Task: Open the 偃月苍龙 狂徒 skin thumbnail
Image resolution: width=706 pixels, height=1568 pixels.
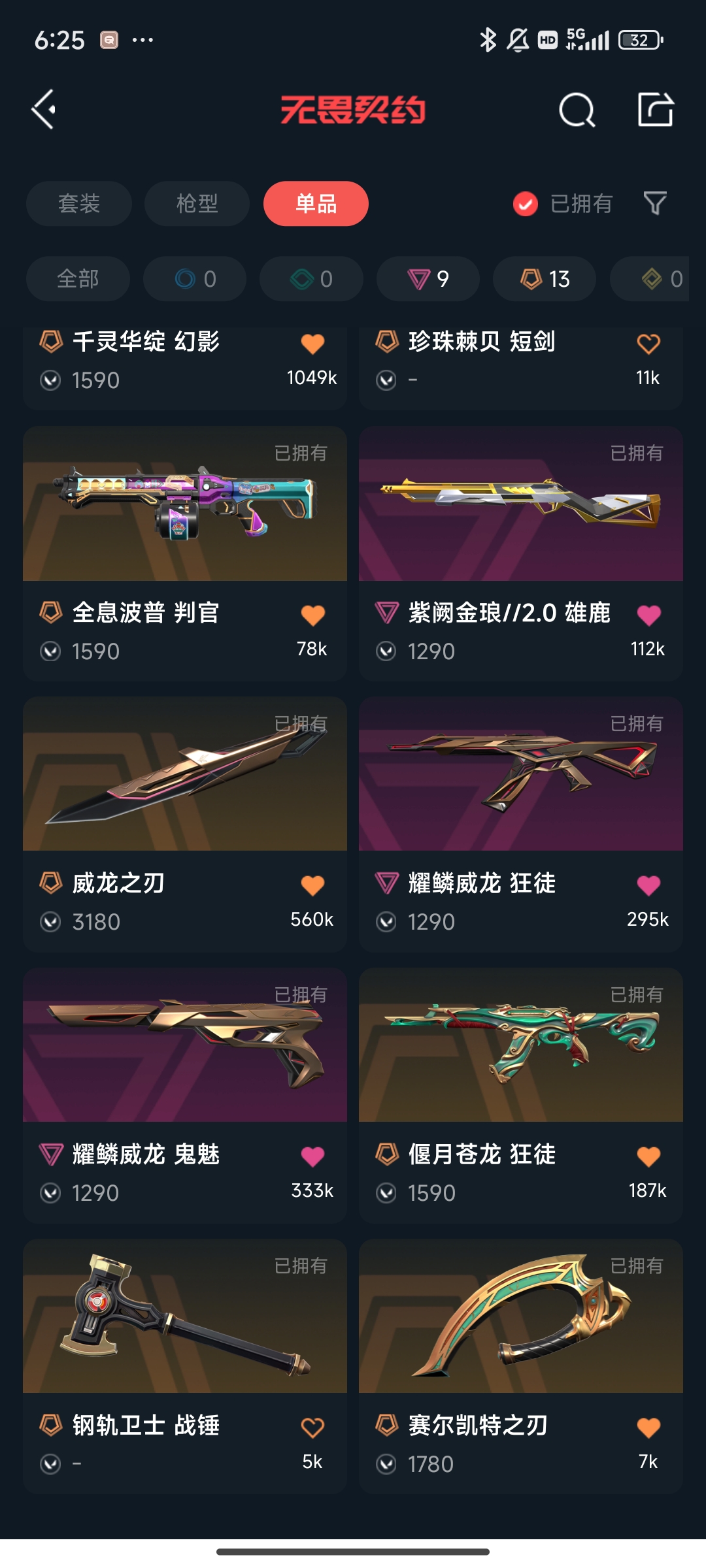Action: click(521, 1045)
